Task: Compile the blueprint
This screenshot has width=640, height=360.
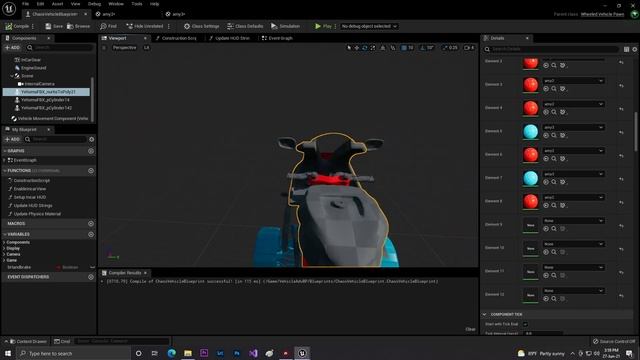Action: click(17, 26)
